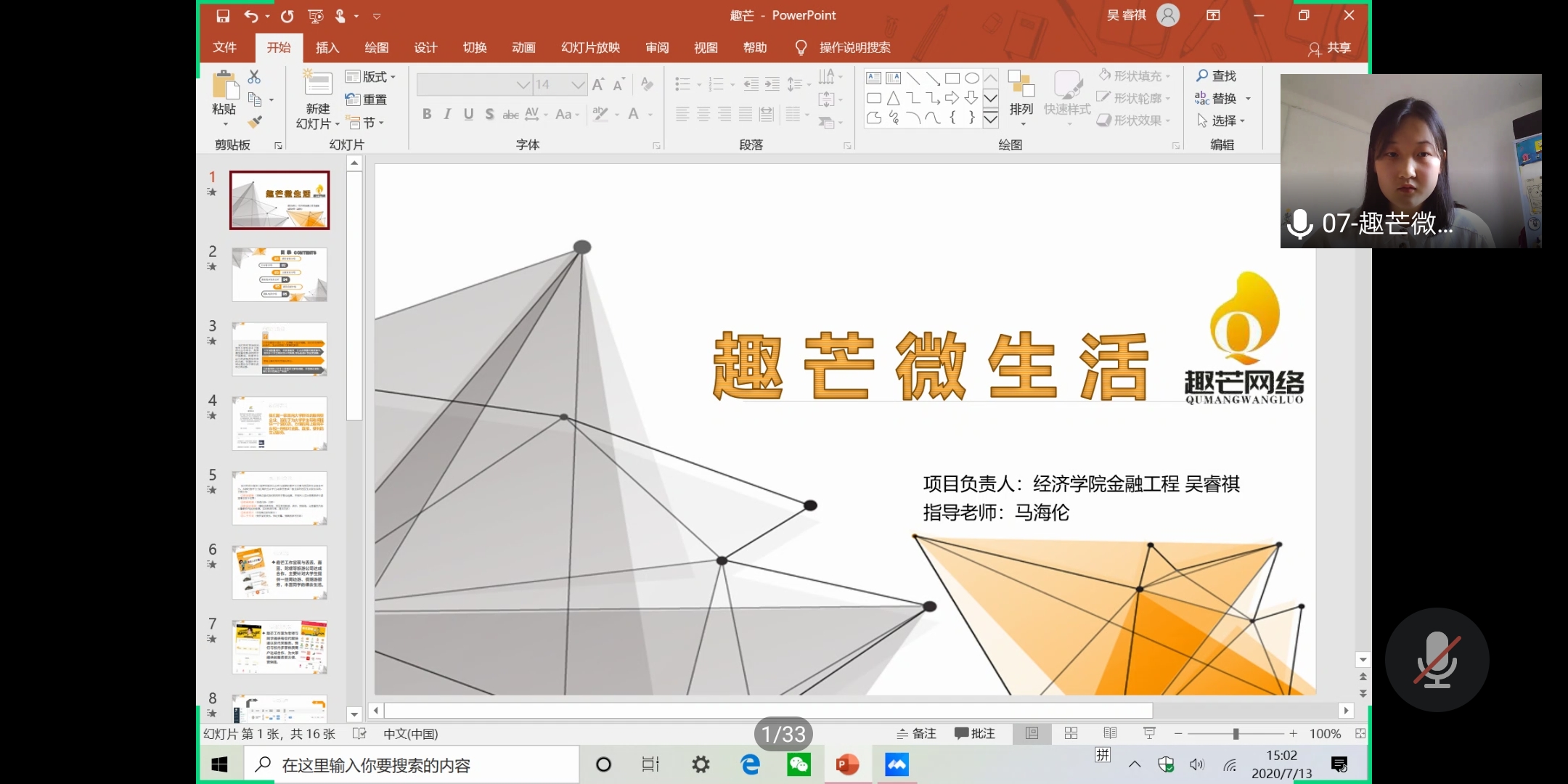Click the New Slide icon
Screen dimensions: 1568x784
pyautogui.click(x=317, y=85)
